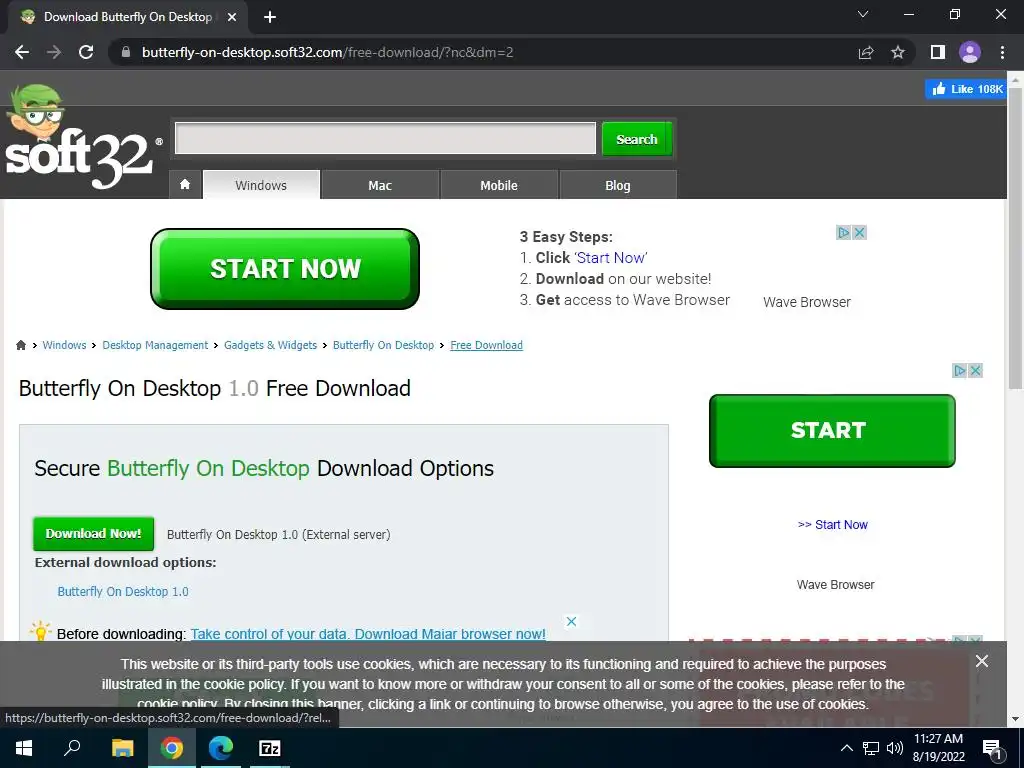Go back with the browser back arrow
Screen dimensions: 1024x768
coord(22,52)
